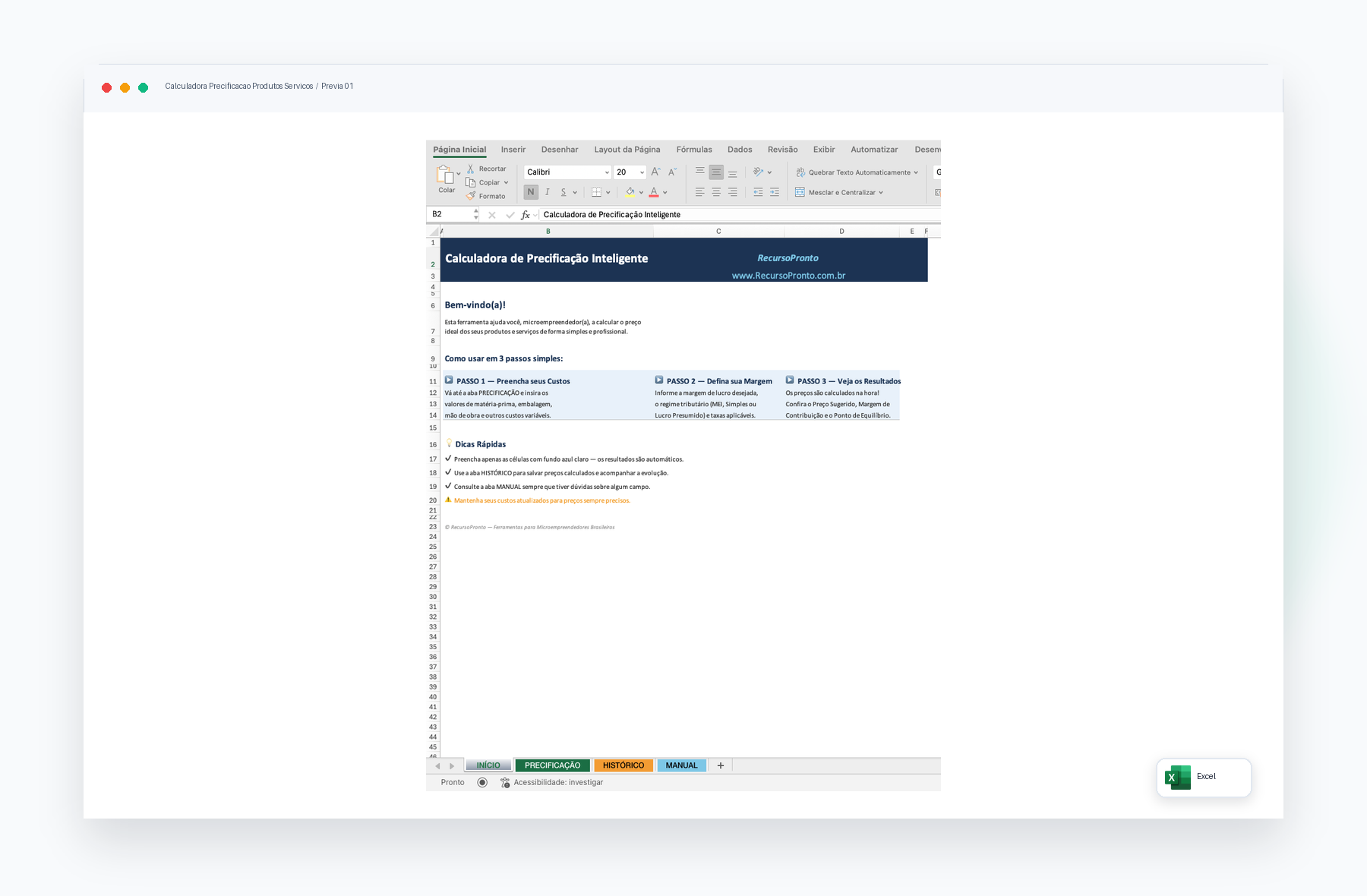Screen dimensions: 1367x896
Task: Open the font color dropdown arrow
Action: click(665, 192)
